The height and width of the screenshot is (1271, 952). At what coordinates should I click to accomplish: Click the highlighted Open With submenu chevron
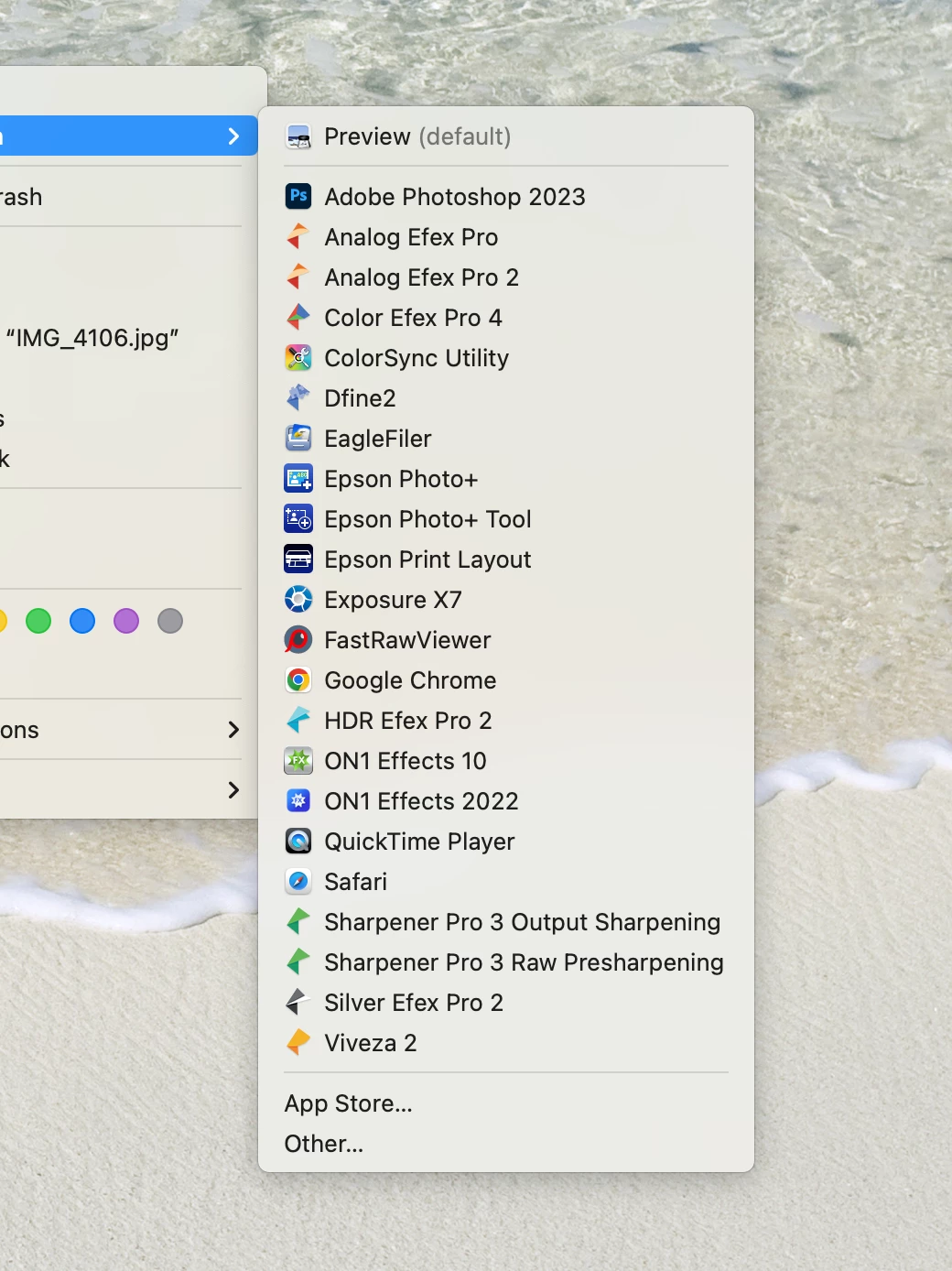[233, 136]
